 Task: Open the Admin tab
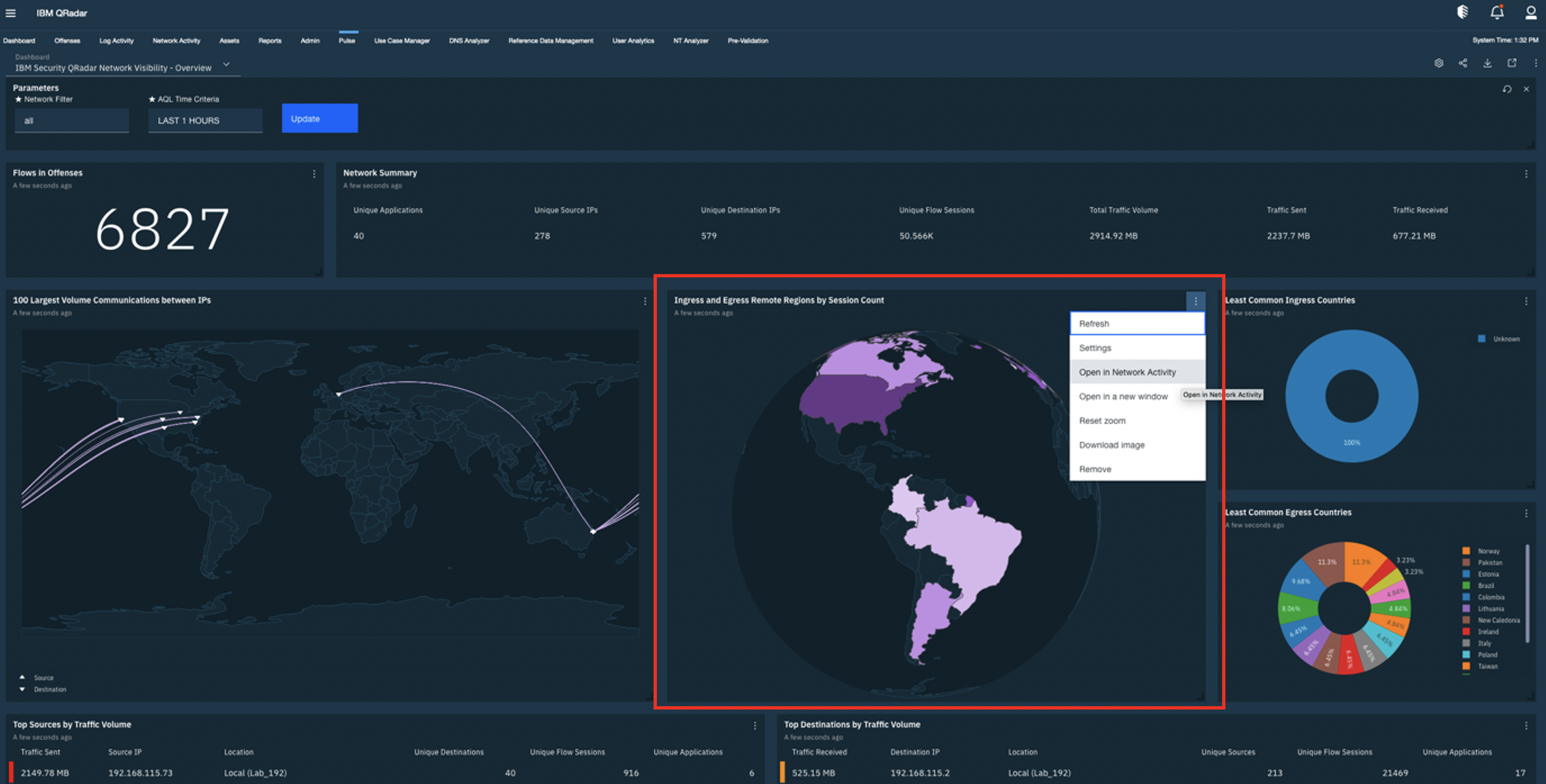point(310,41)
